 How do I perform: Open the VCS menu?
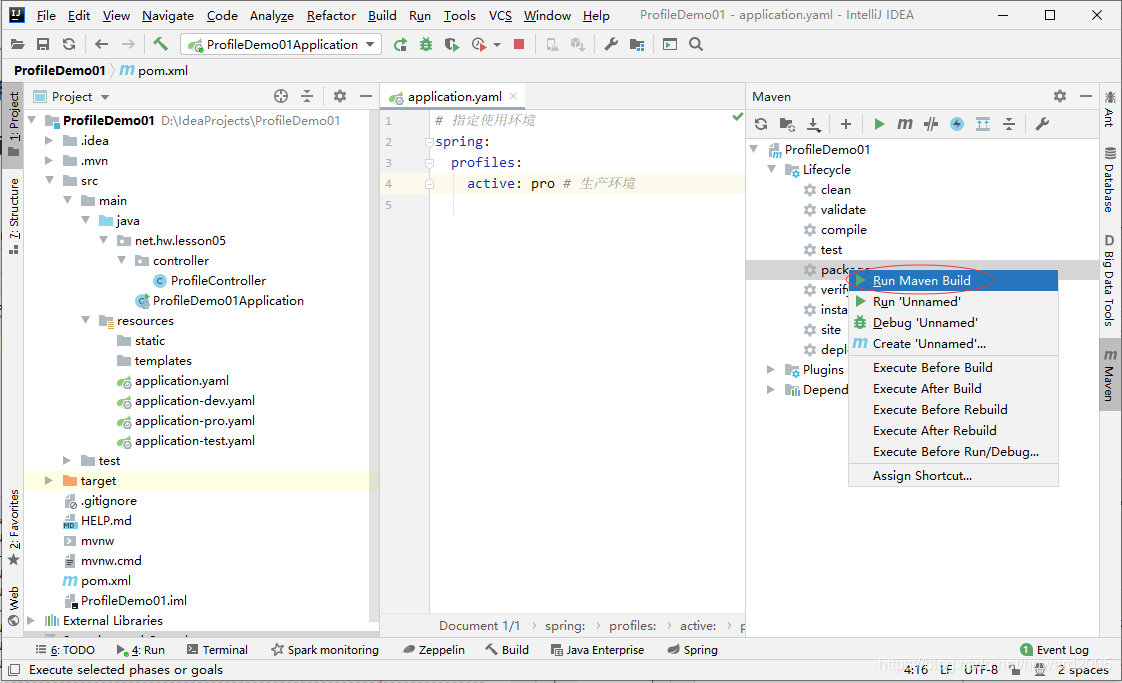click(500, 15)
